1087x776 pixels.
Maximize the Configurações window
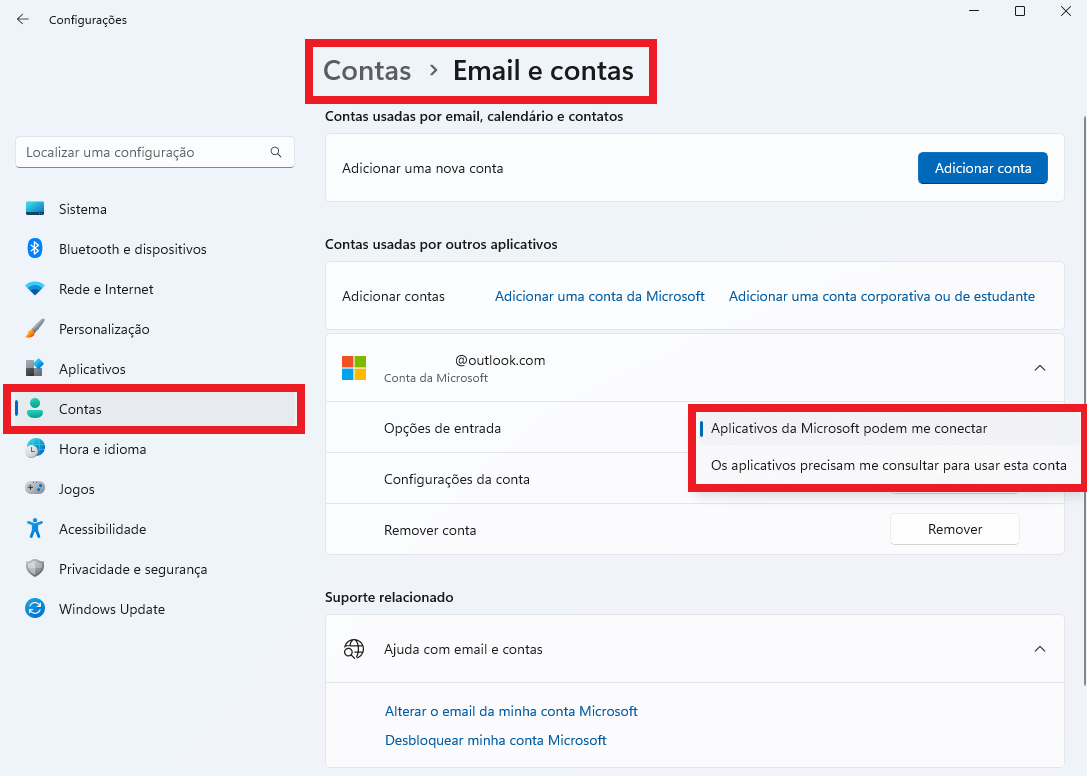[1020, 11]
